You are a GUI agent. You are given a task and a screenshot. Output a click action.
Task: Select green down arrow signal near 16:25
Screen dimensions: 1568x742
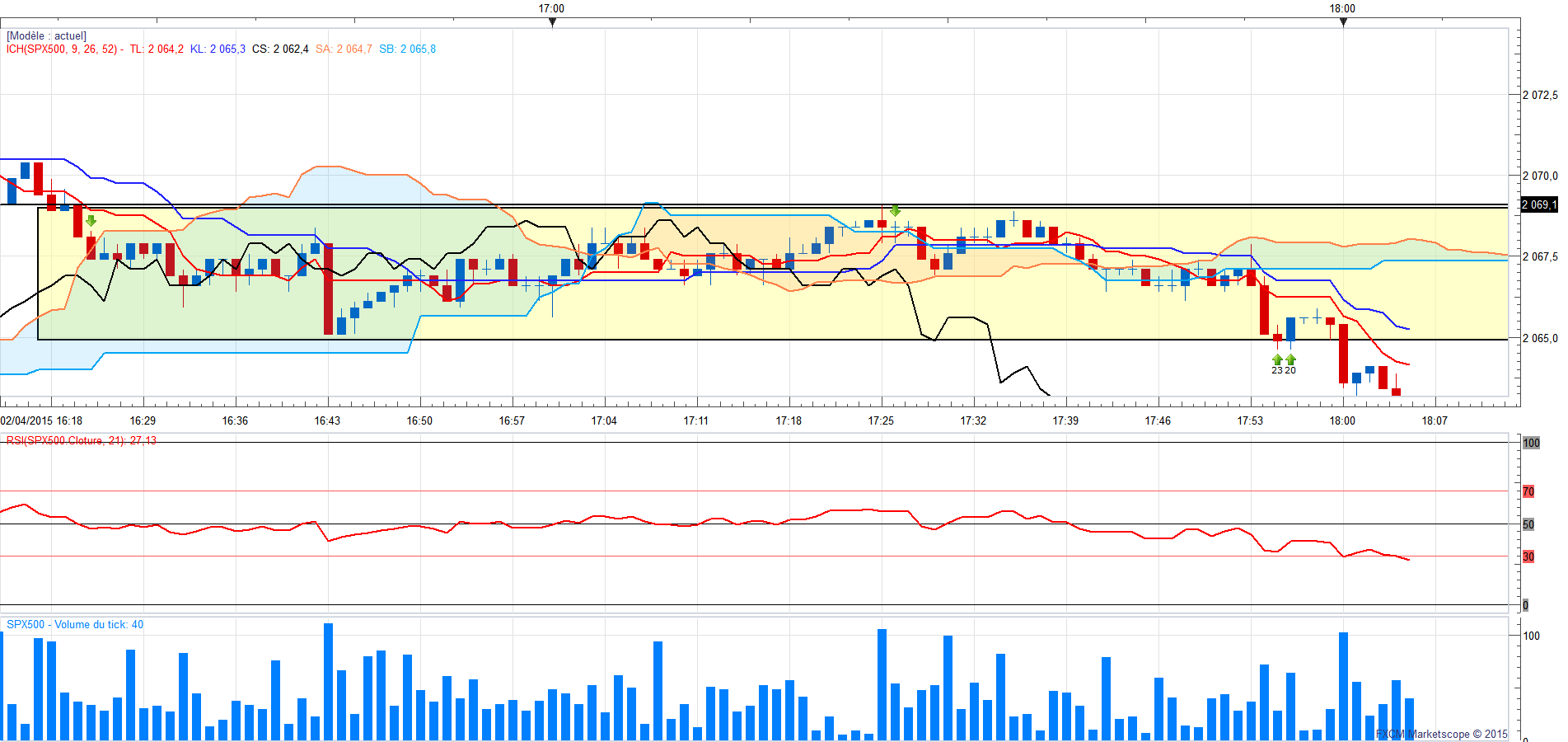coord(91,221)
